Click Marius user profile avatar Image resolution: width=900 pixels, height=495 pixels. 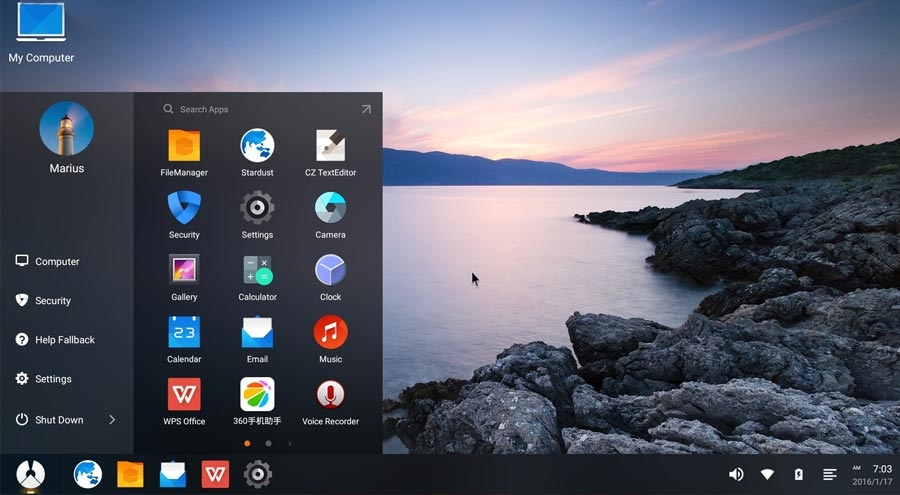66,128
